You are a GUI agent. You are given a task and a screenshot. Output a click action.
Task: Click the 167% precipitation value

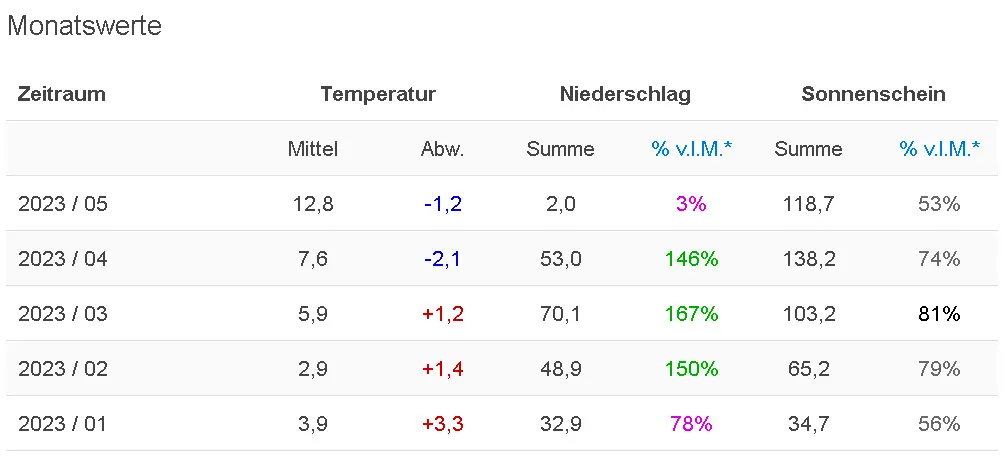(692, 314)
